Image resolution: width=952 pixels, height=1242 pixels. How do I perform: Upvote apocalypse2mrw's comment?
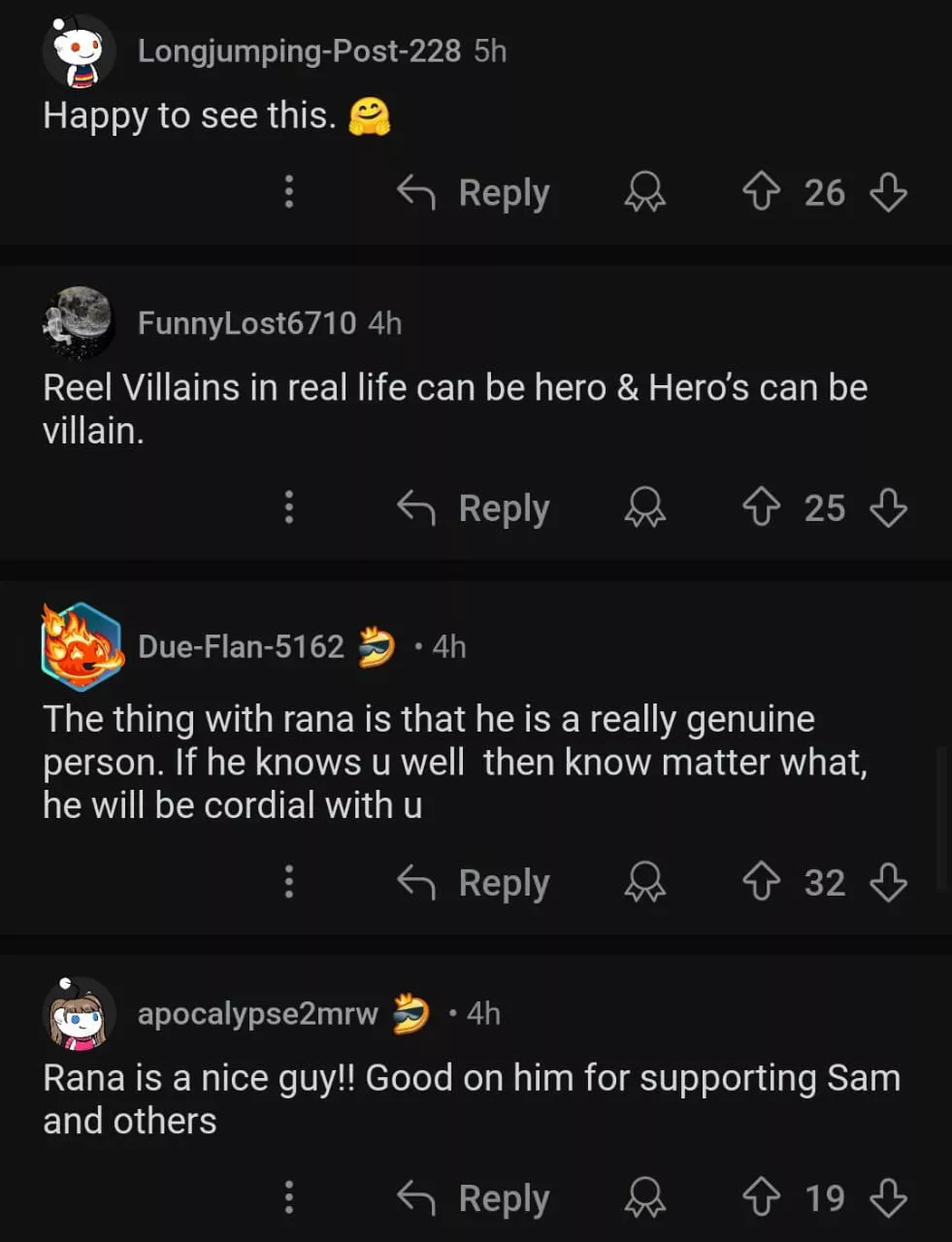point(761,1198)
